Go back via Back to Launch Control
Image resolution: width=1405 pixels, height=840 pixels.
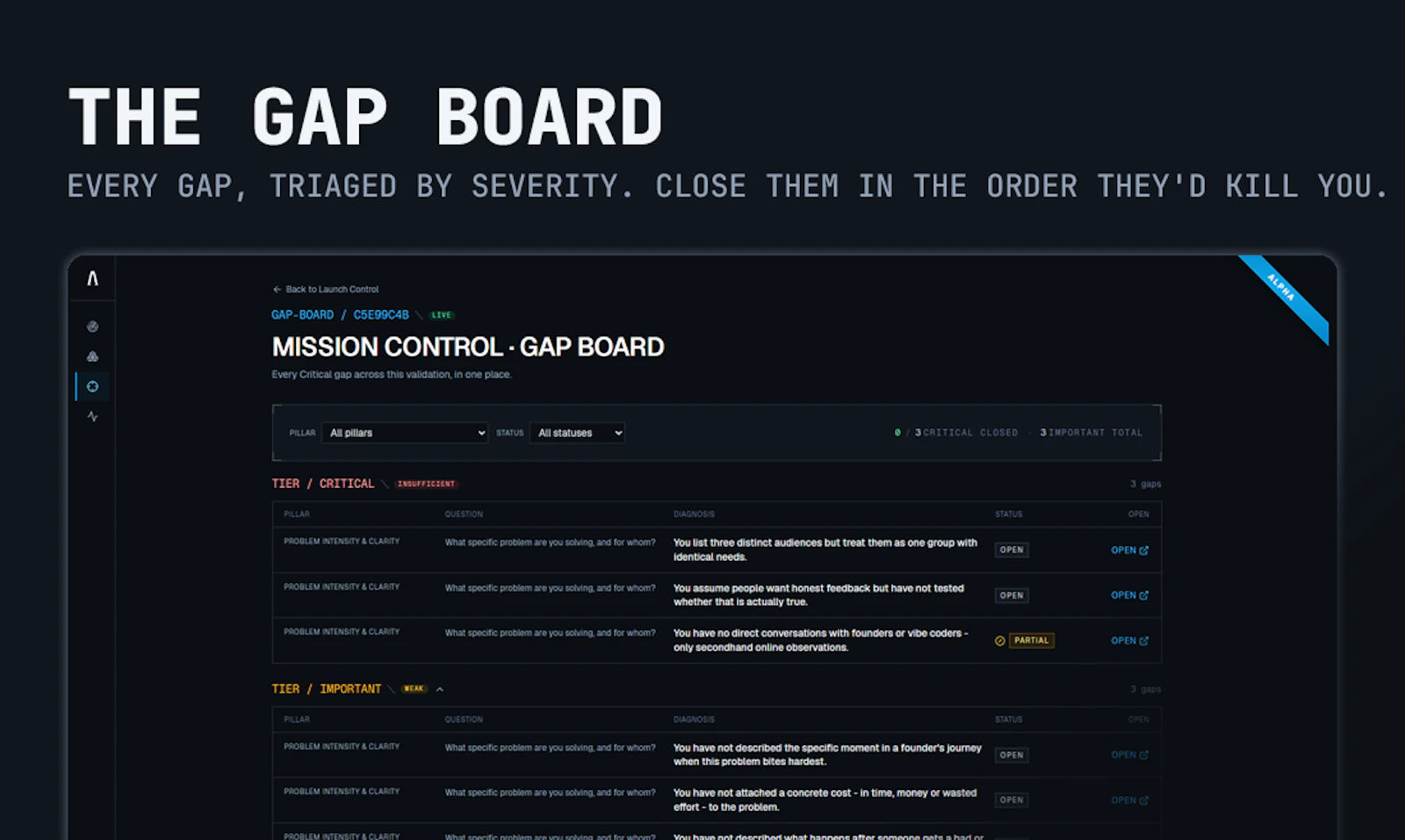click(x=326, y=289)
